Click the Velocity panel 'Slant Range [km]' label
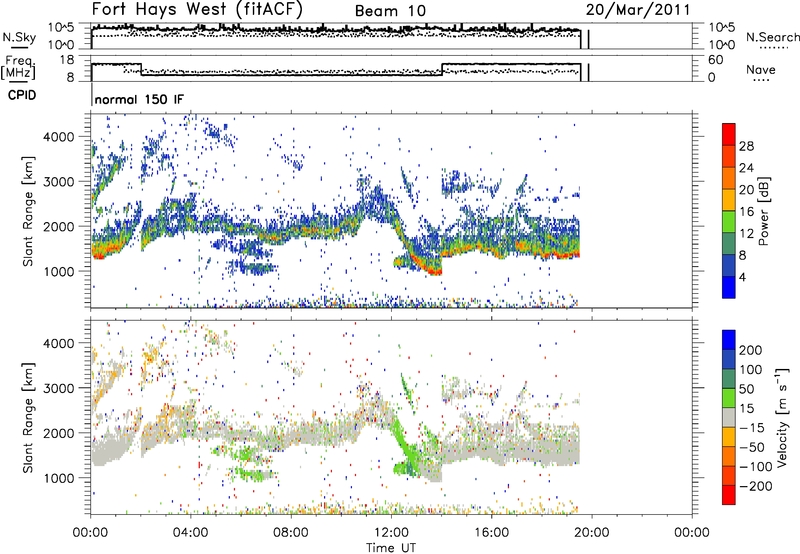This screenshot has height=554, width=800. (x=29, y=418)
